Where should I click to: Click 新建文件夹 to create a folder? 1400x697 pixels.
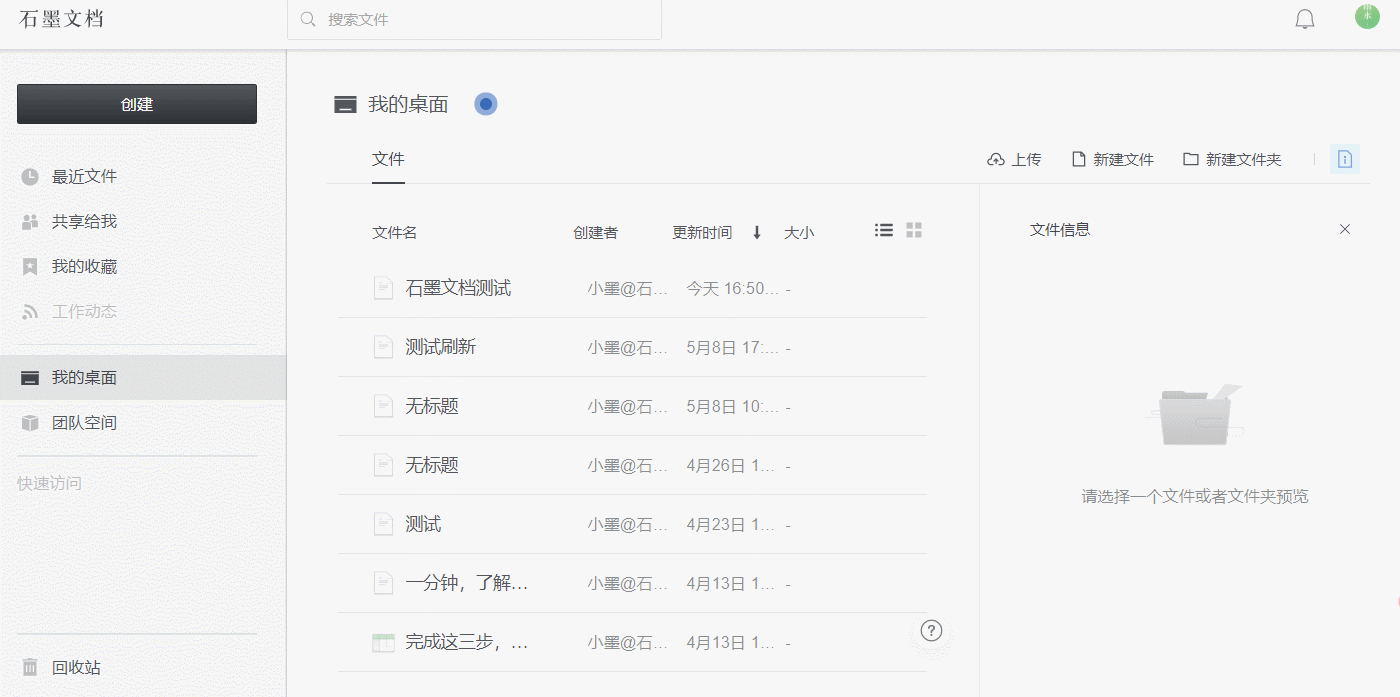click(1232, 159)
